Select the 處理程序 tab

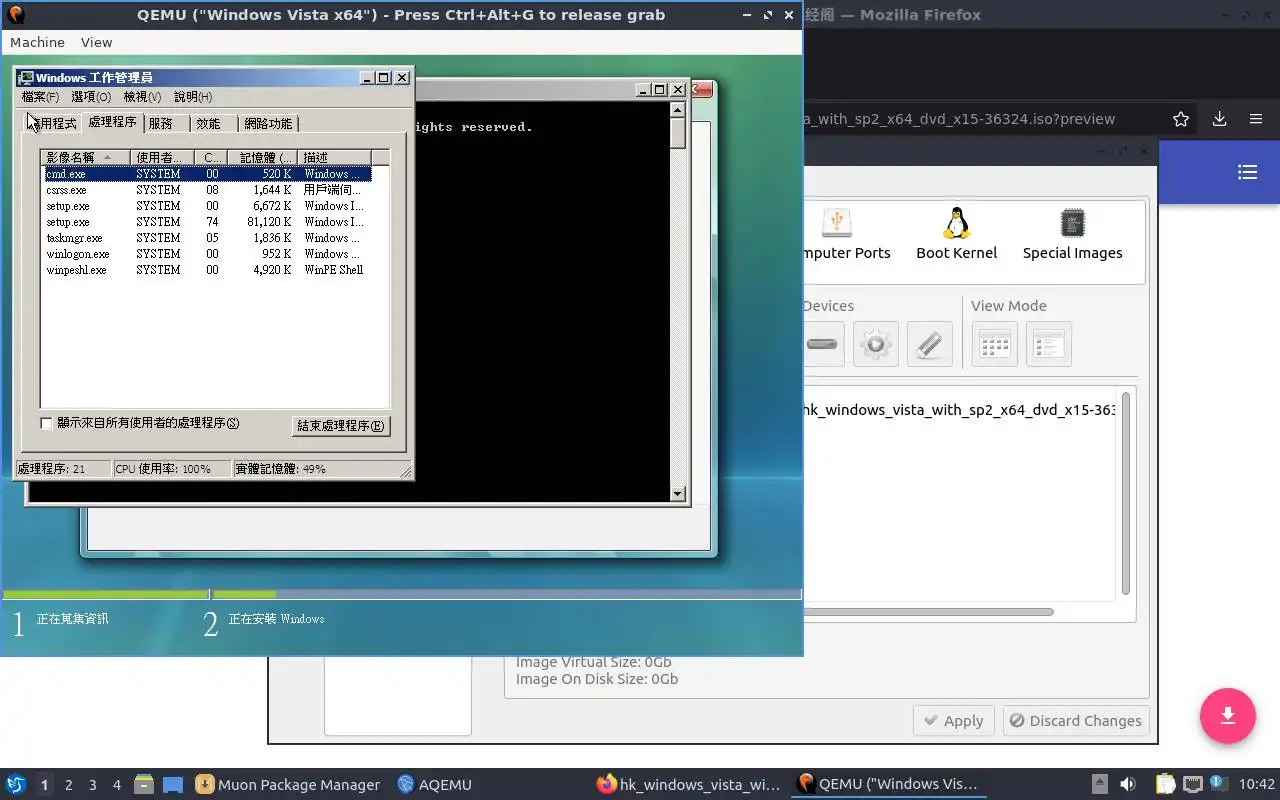coord(112,122)
